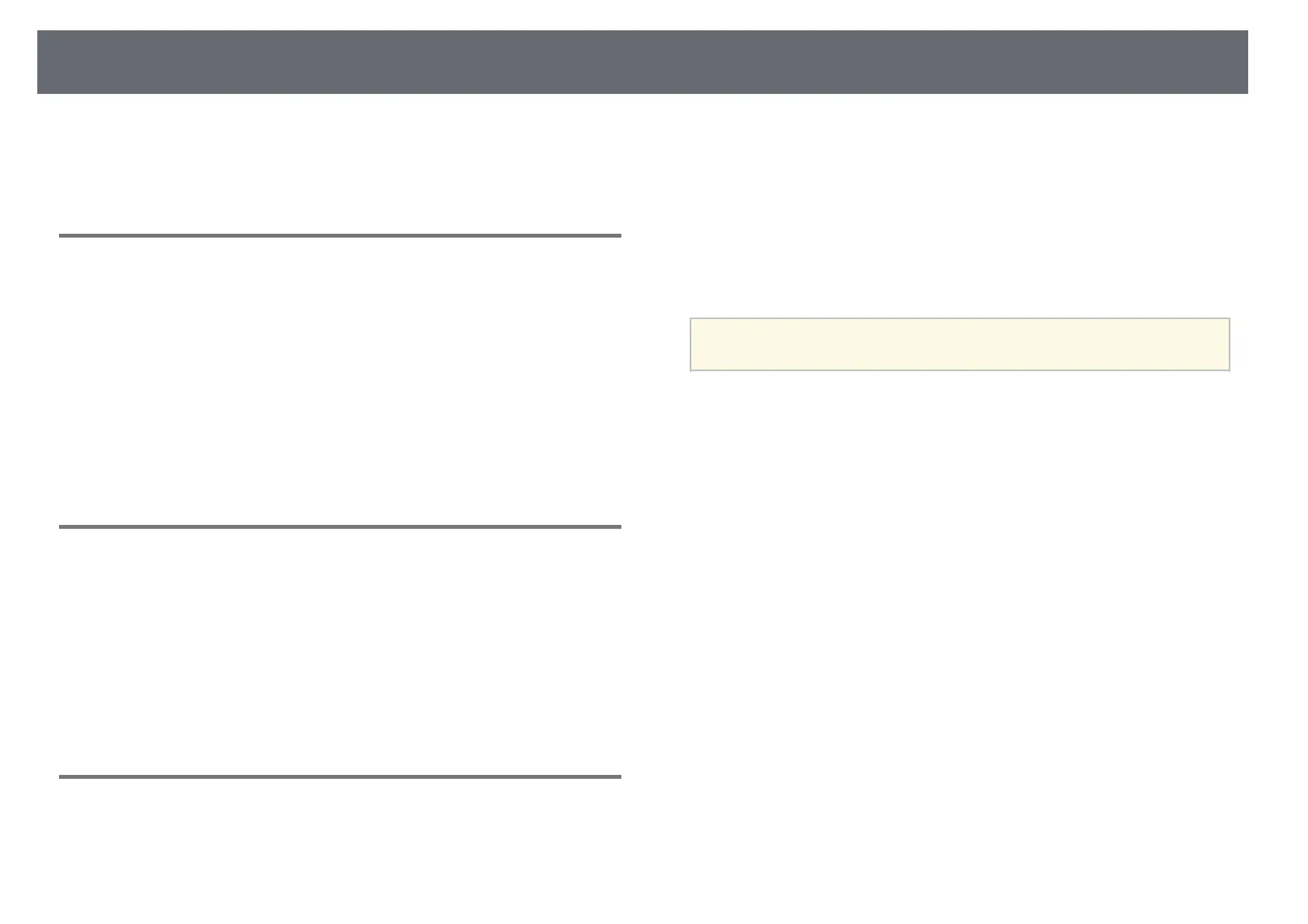Click the bottom gray divider line

tap(339, 776)
